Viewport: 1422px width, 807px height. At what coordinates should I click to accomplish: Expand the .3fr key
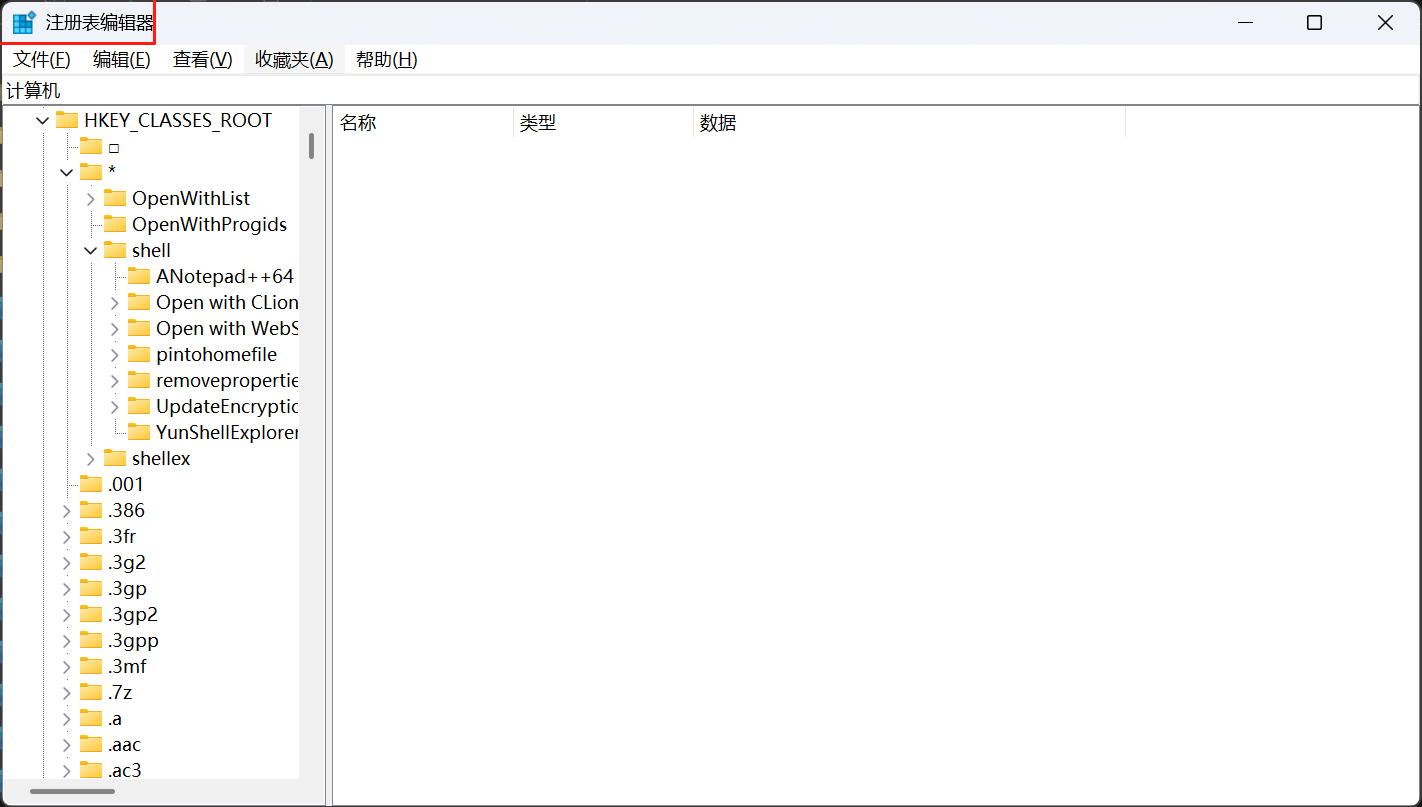66,537
